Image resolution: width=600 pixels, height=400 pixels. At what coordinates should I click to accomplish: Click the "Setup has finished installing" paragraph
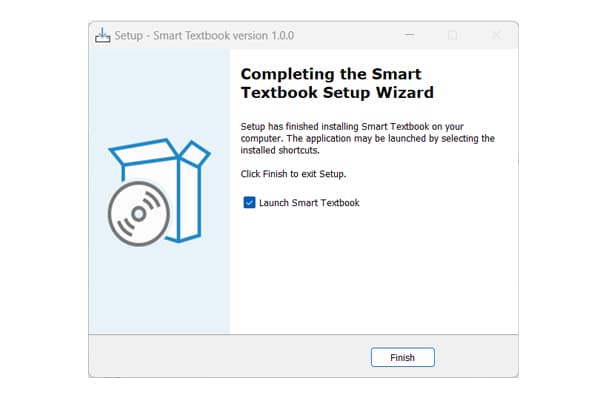pos(368,139)
